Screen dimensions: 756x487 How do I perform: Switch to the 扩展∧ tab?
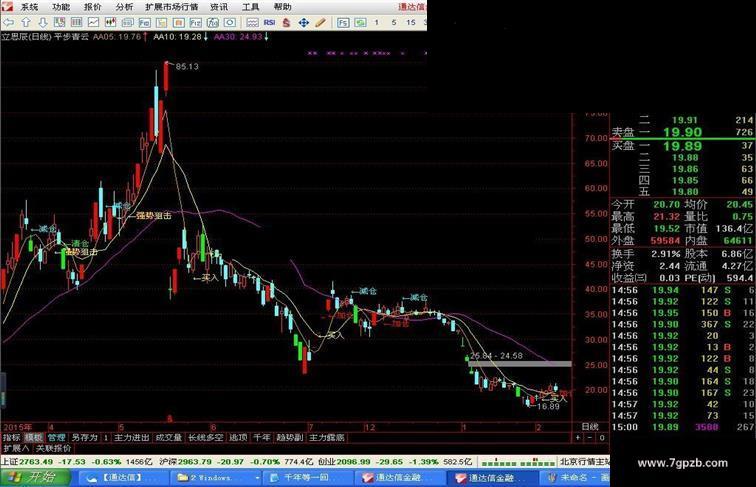coord(16,448)
